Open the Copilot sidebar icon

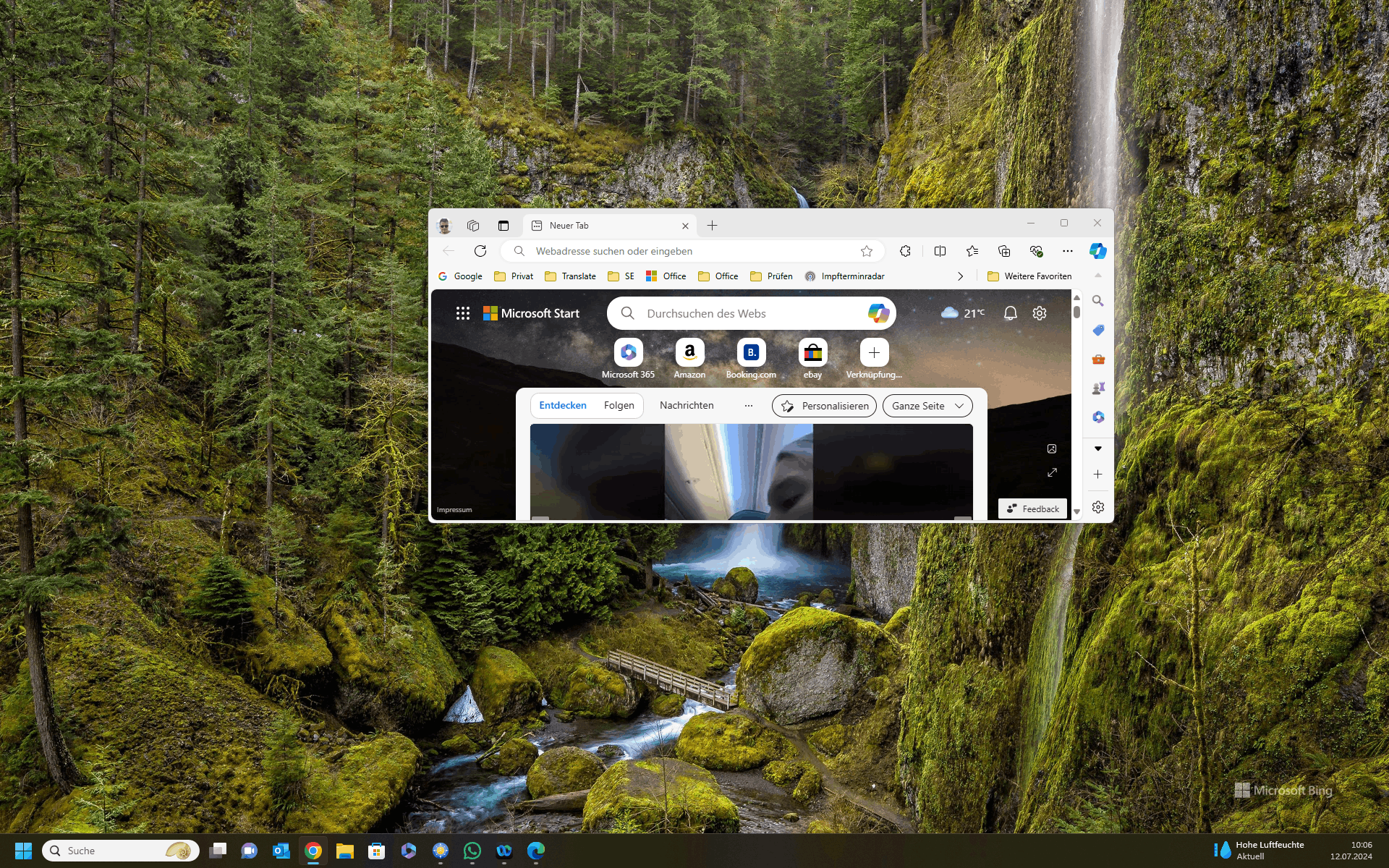point(1097,251)
